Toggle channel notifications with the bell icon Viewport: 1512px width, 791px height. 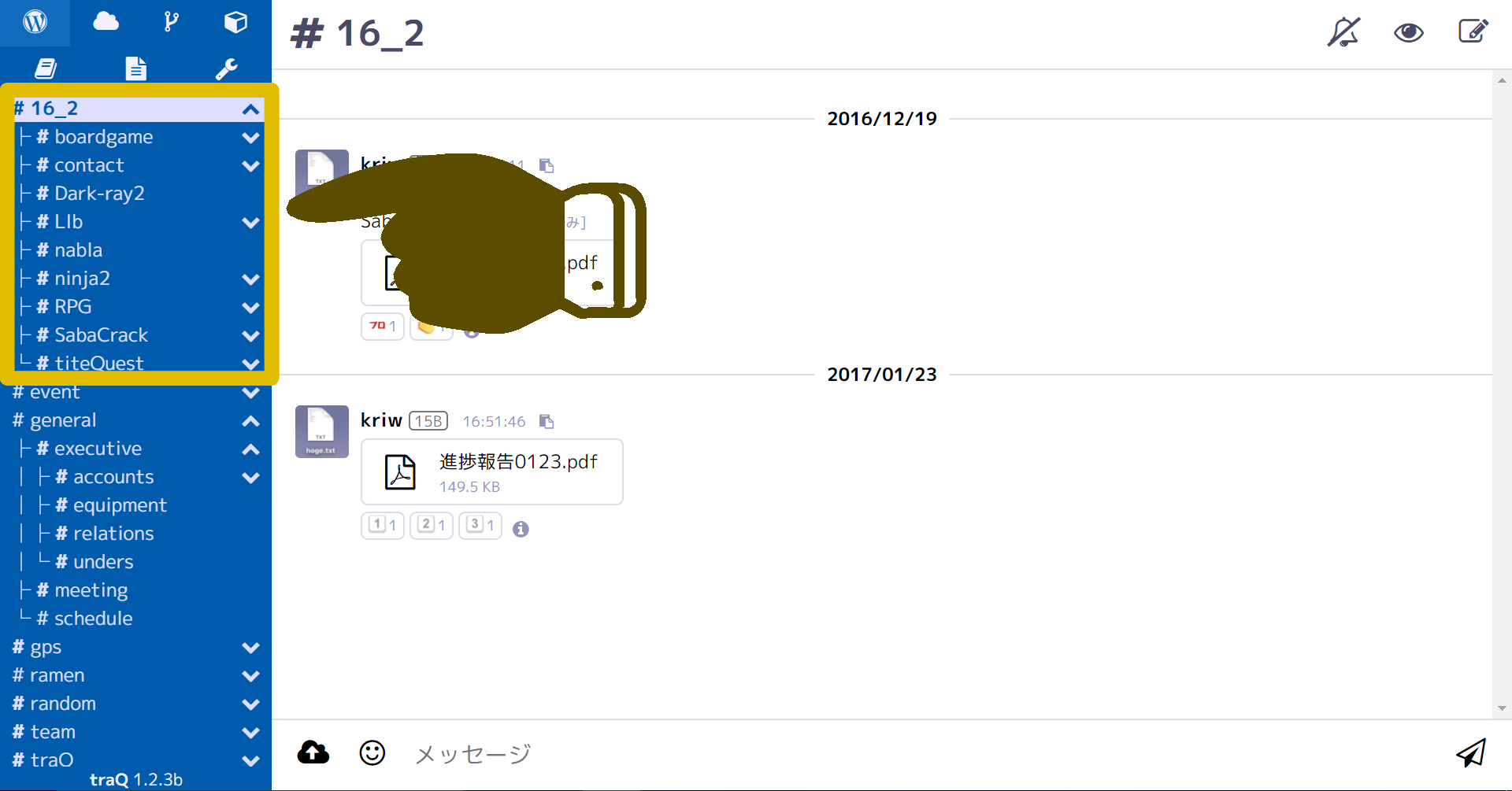coord(1343,32)
